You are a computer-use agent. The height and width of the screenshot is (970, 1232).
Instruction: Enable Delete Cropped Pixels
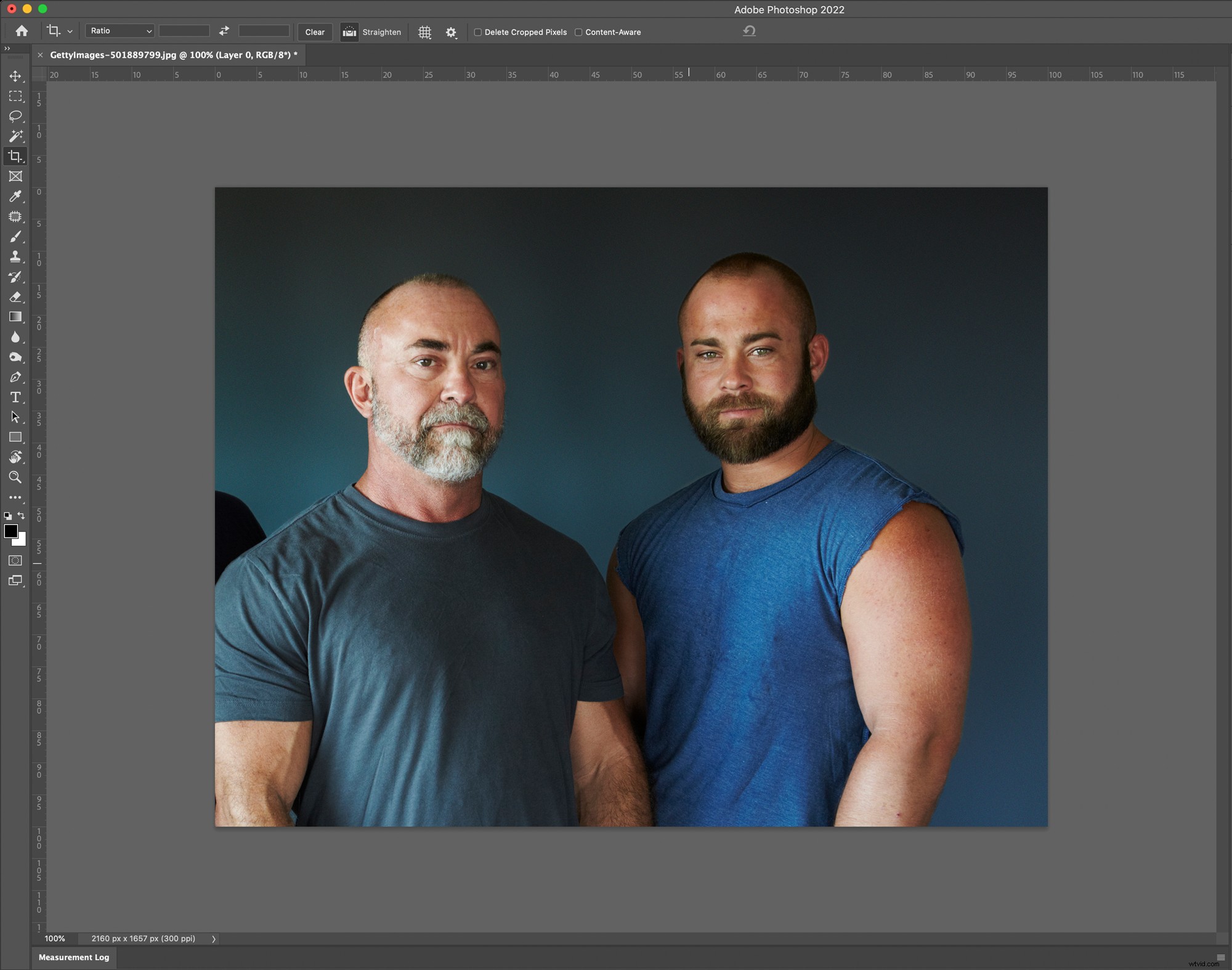[477, 32]
